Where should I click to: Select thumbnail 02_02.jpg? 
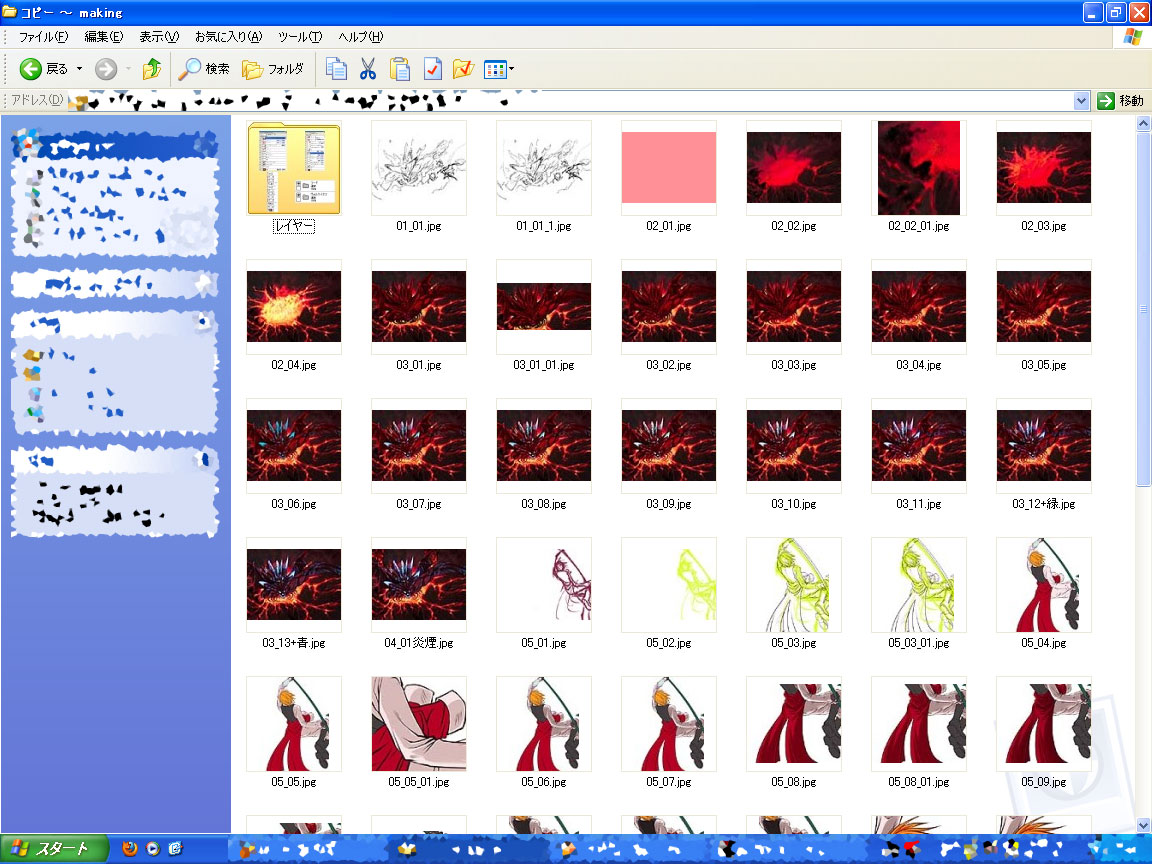793,168
